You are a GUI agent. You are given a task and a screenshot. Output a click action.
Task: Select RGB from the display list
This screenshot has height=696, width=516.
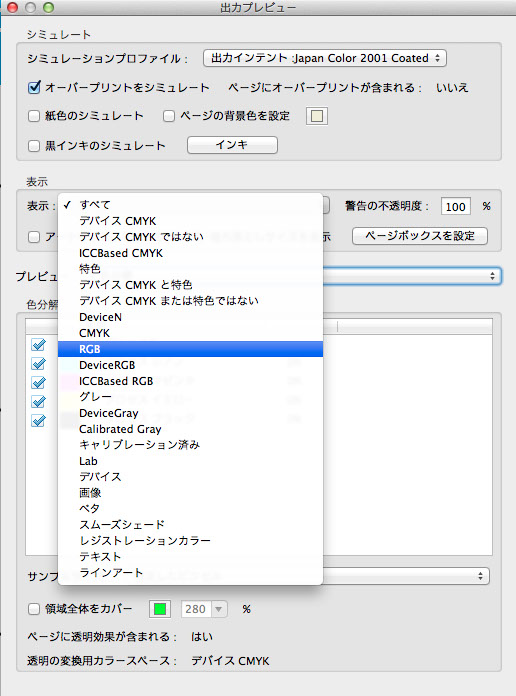[190, 349]
